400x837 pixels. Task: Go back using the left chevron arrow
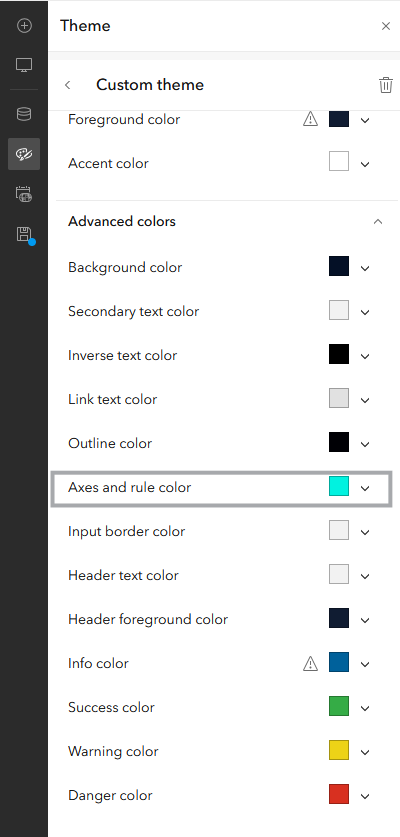coord(68,85)
